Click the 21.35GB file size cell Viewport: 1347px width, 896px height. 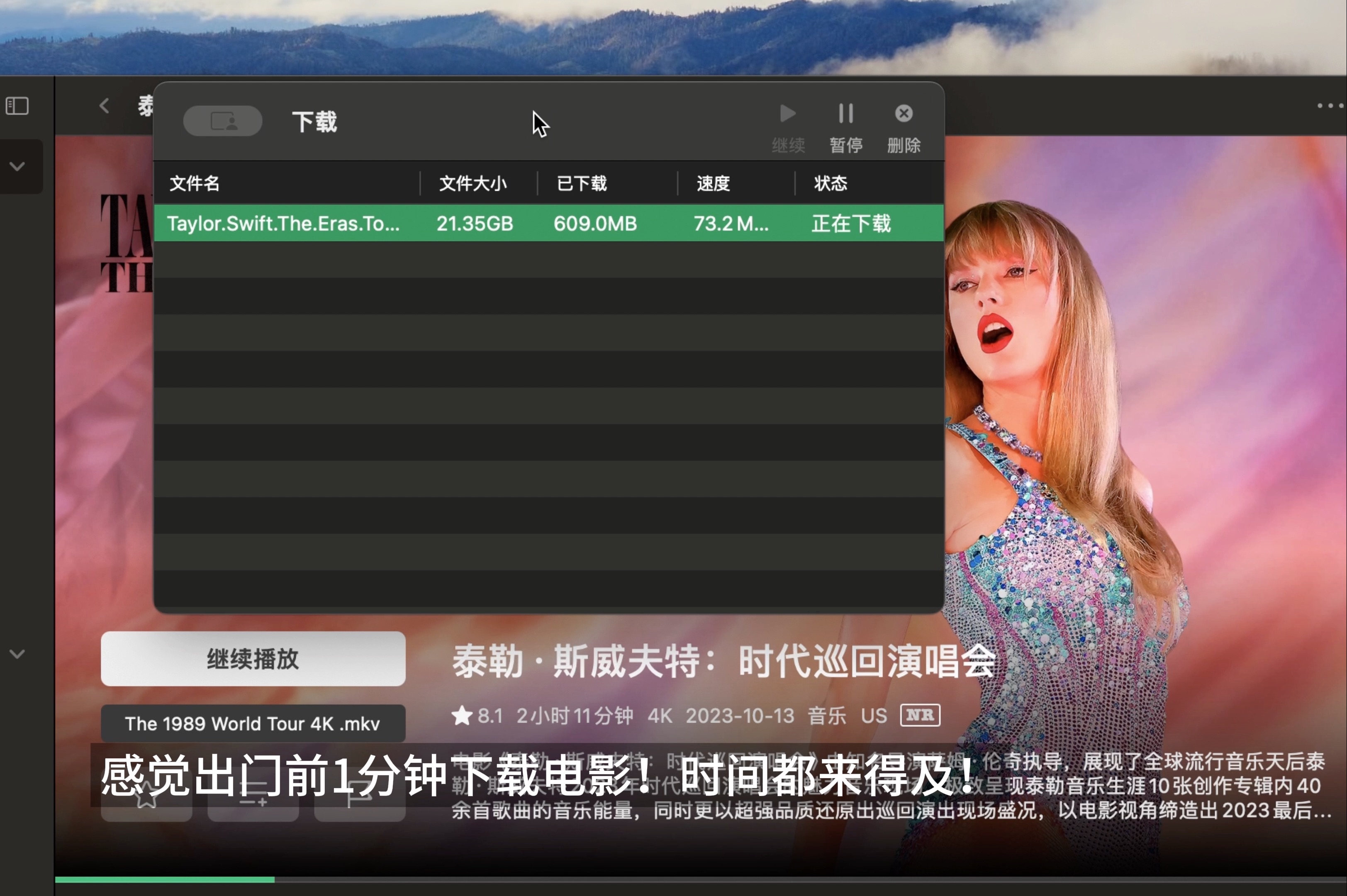coord(475,224)
